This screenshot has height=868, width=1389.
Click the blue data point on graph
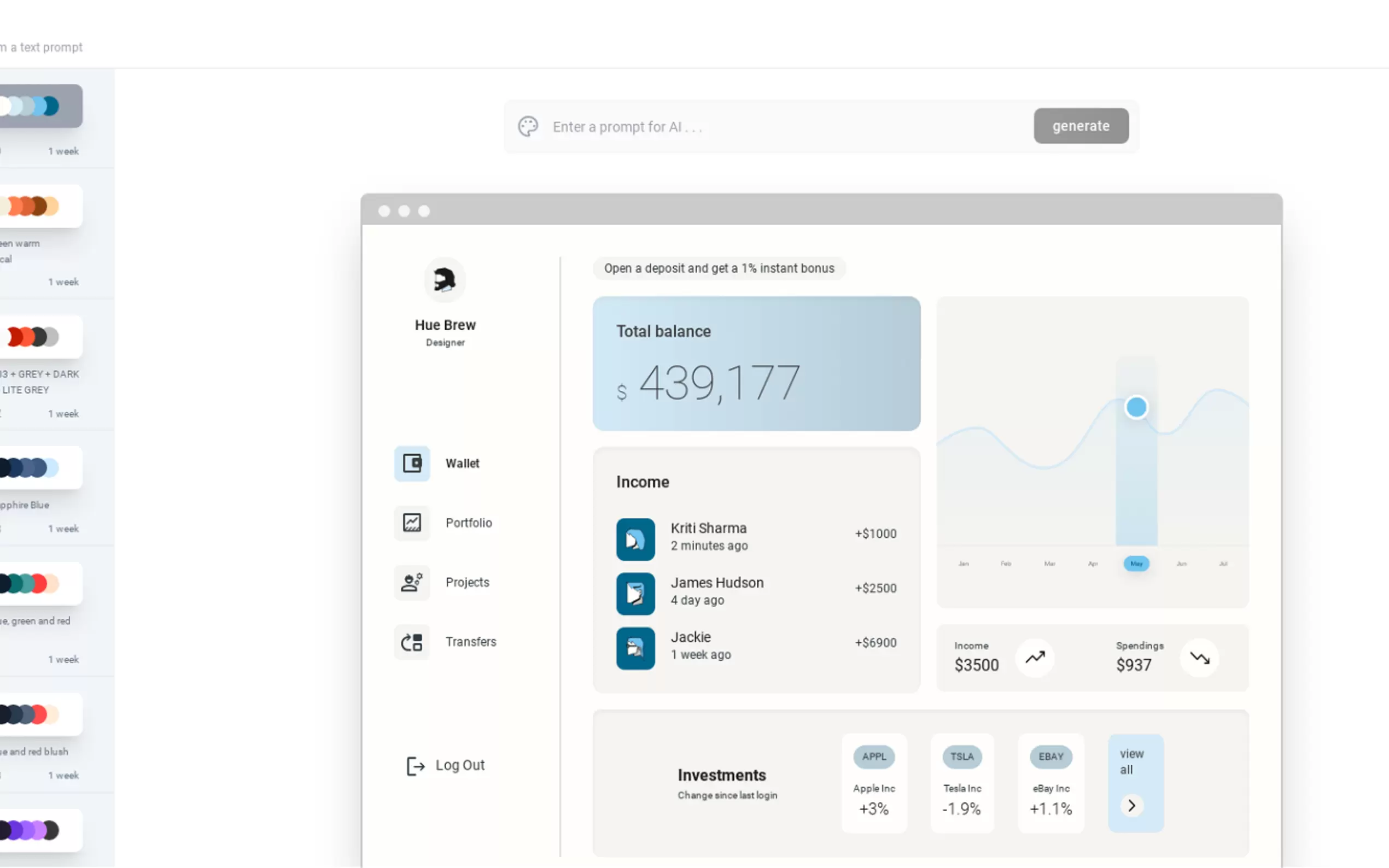[x=1136, y=407]
